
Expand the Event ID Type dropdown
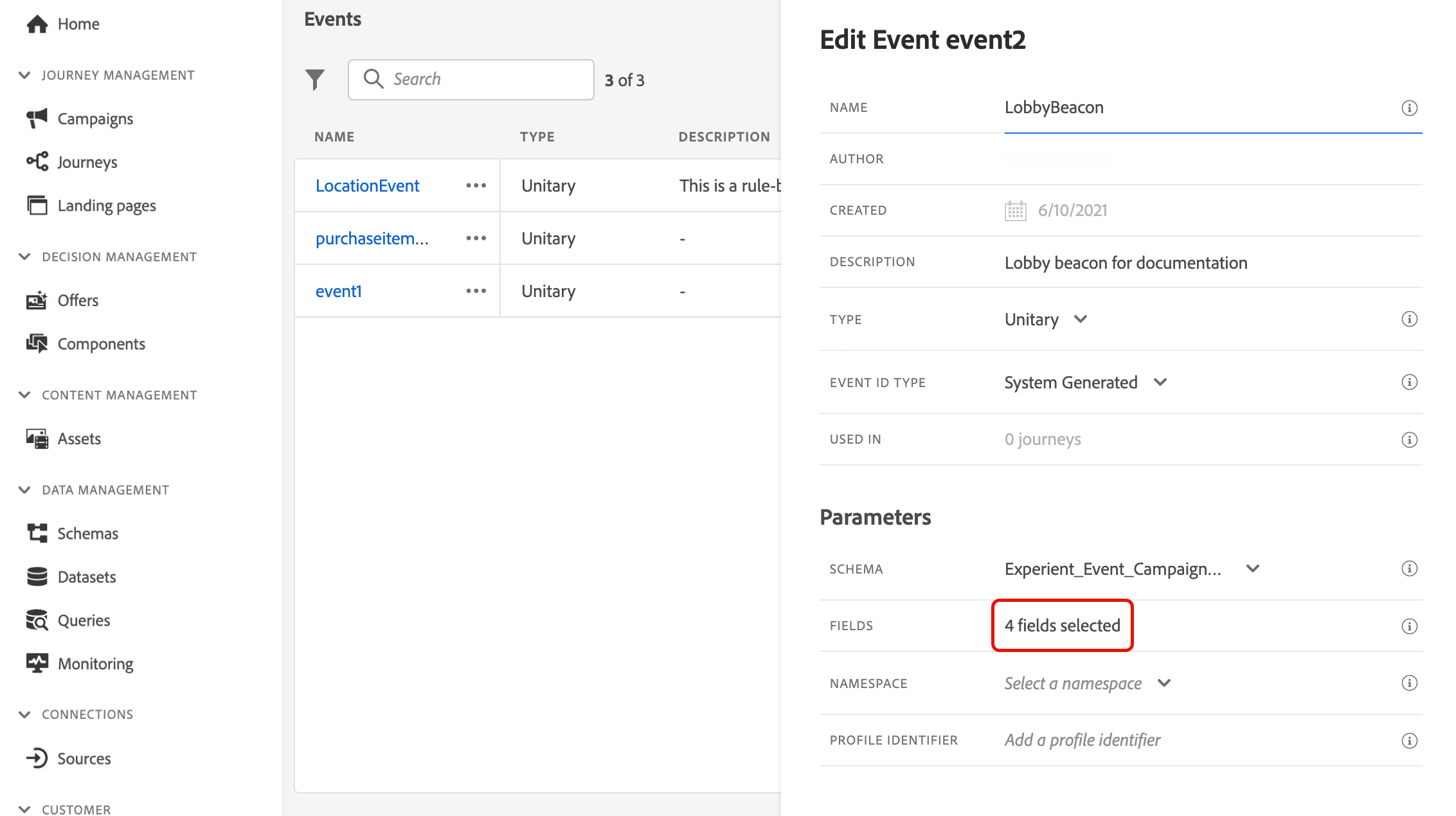pos(1086,383)
